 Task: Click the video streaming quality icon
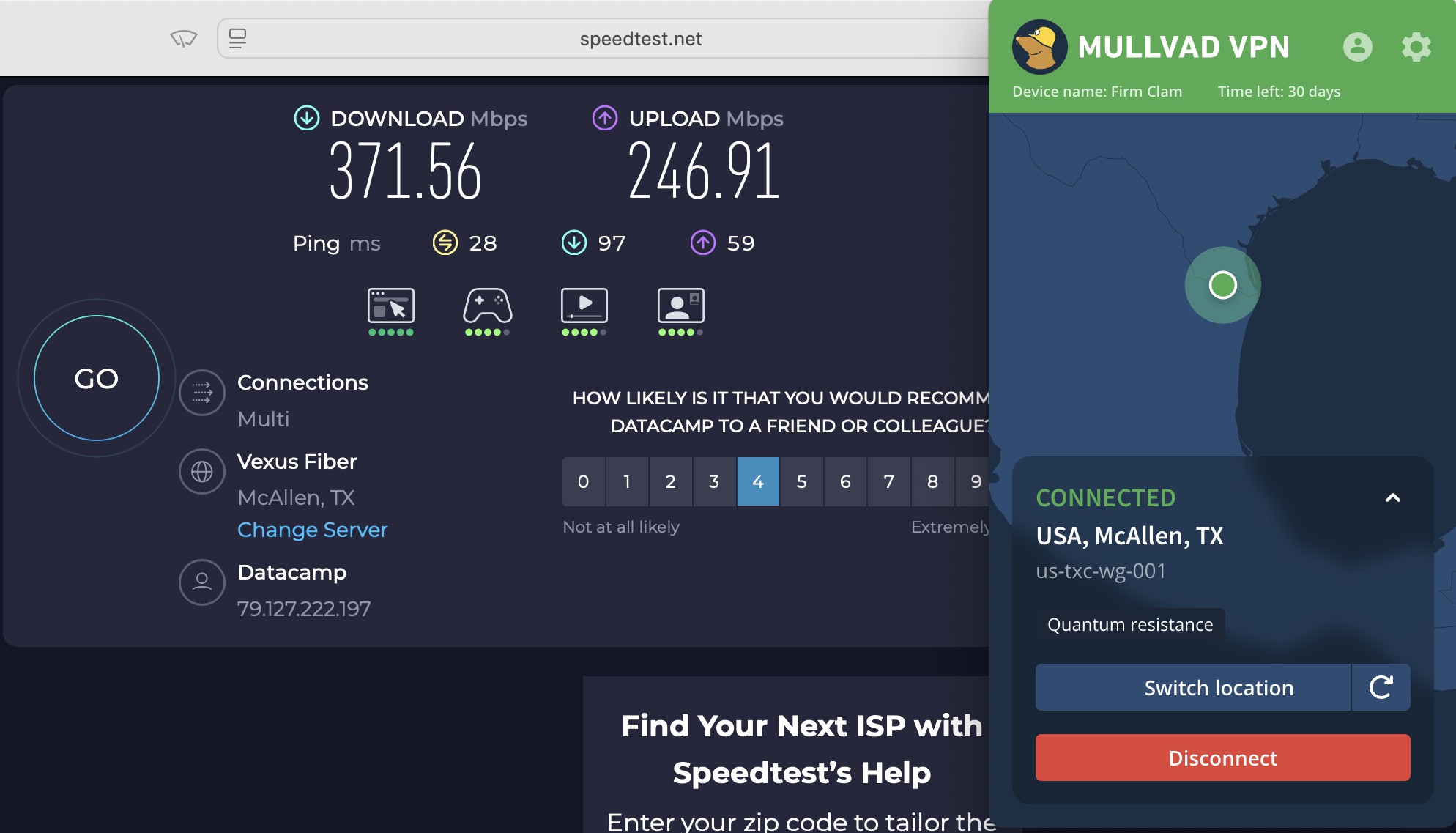coord(584,306)
